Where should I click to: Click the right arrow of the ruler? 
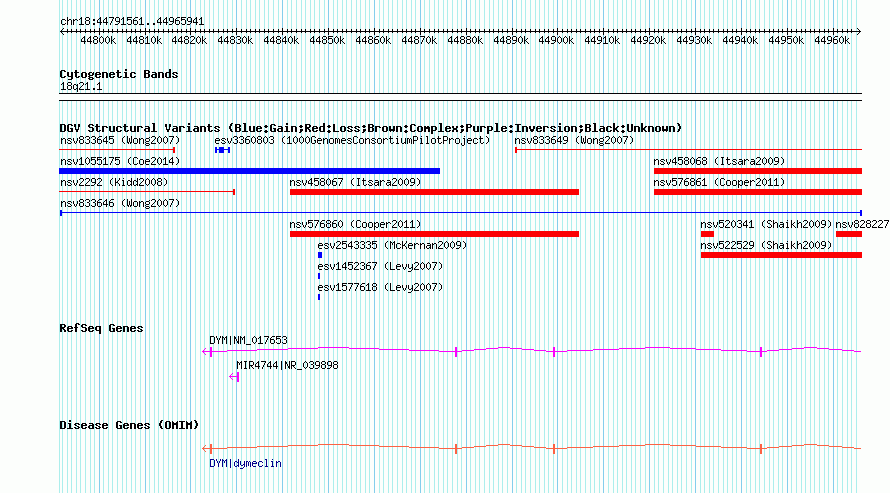(858, 32)
